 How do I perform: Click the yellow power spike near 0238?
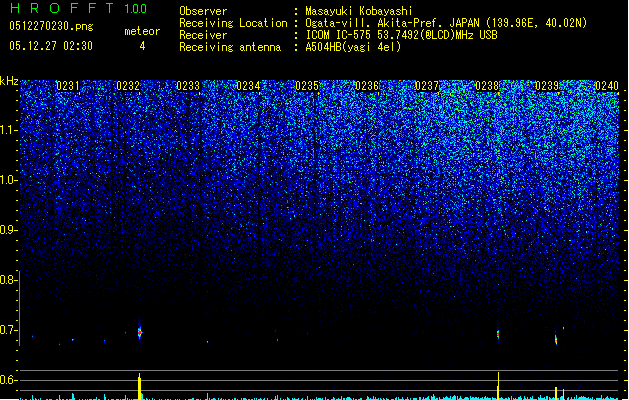(498, 386)
